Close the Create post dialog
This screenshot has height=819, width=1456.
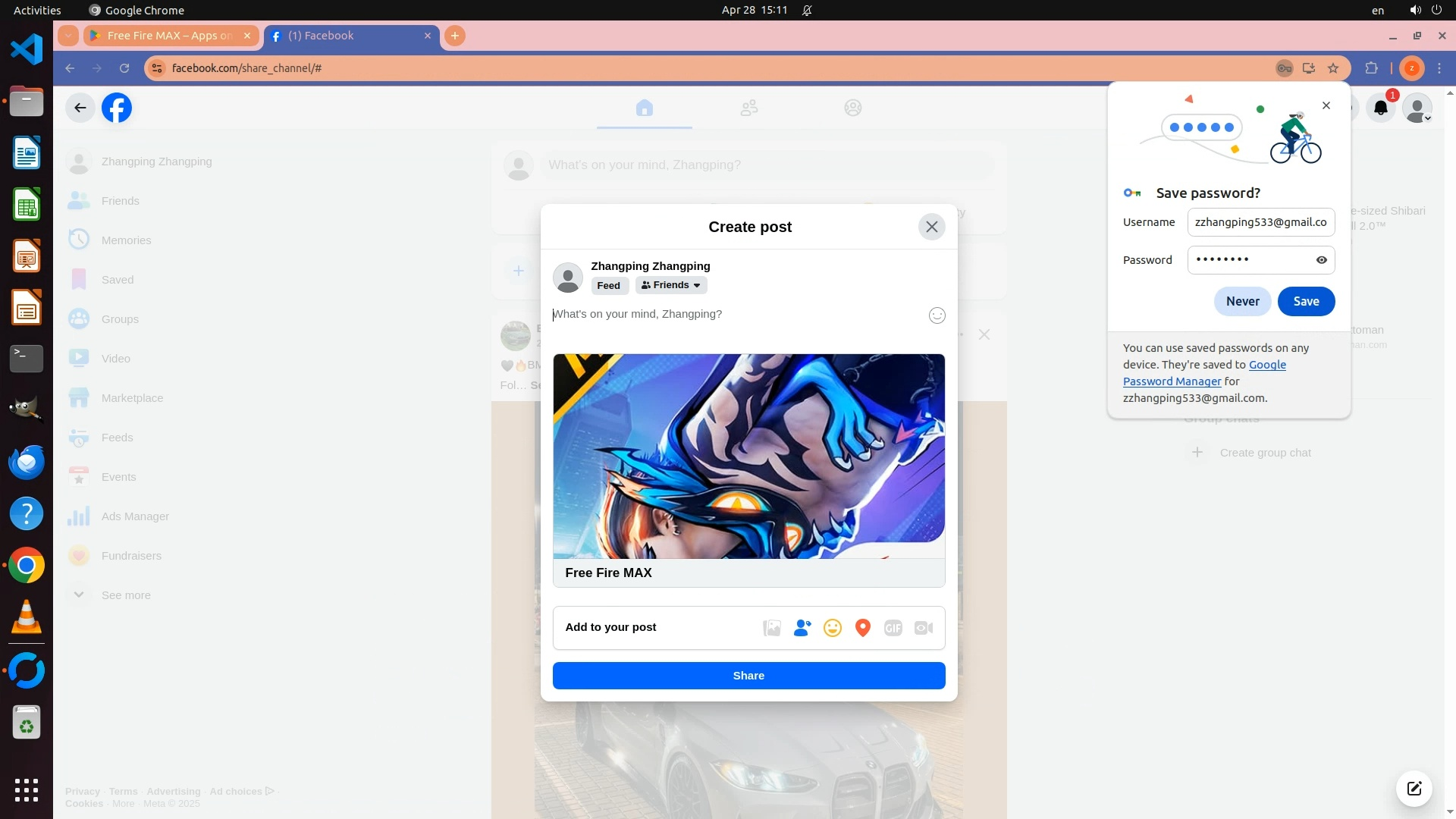(931, 227)
